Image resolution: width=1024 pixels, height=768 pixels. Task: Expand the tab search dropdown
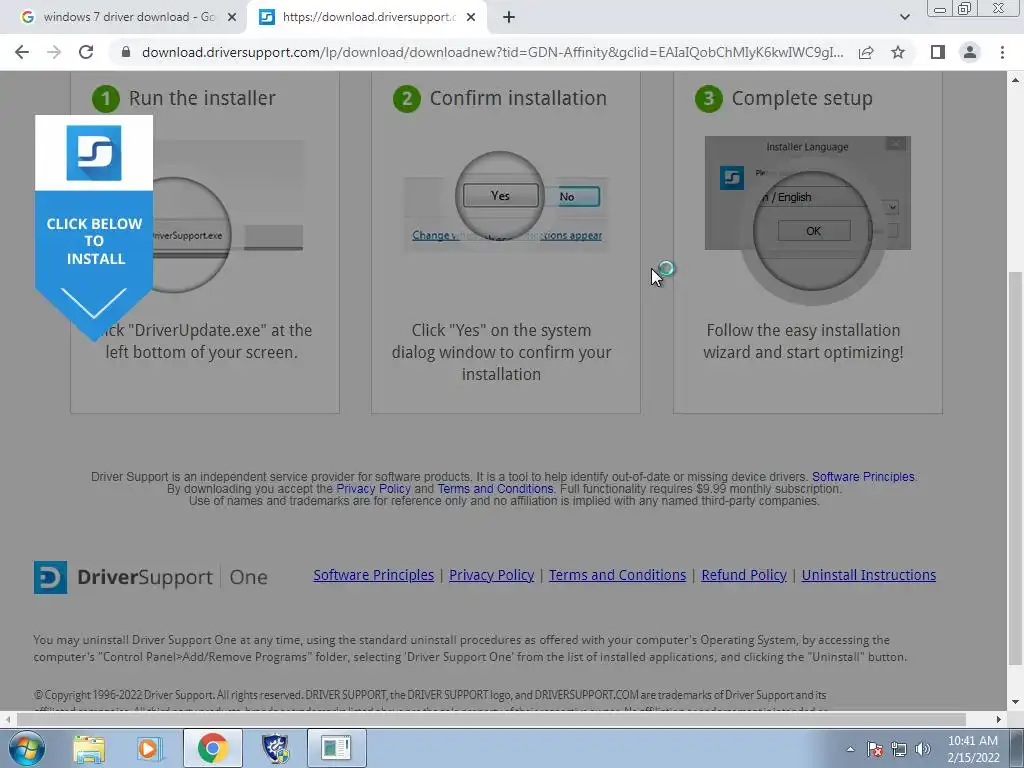click(904, 17)
